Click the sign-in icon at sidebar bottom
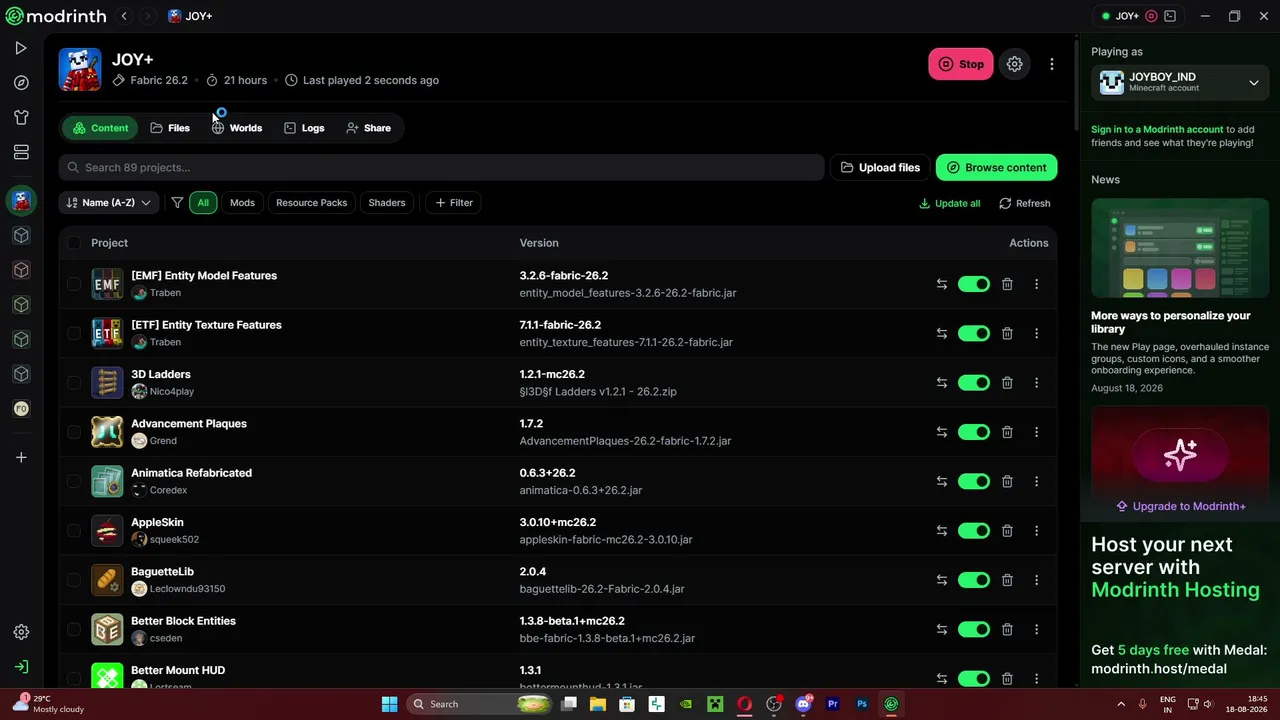The height and width of the screenshot is (720, 1280). [21, 667]
